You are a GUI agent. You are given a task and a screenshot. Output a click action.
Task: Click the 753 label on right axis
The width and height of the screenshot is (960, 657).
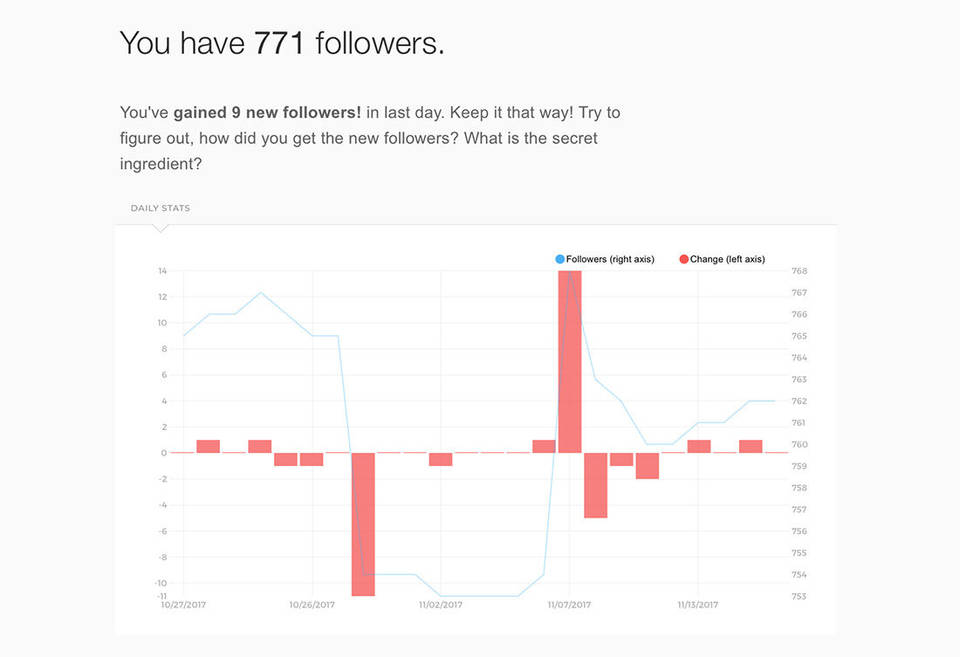[x=799, y=597]
